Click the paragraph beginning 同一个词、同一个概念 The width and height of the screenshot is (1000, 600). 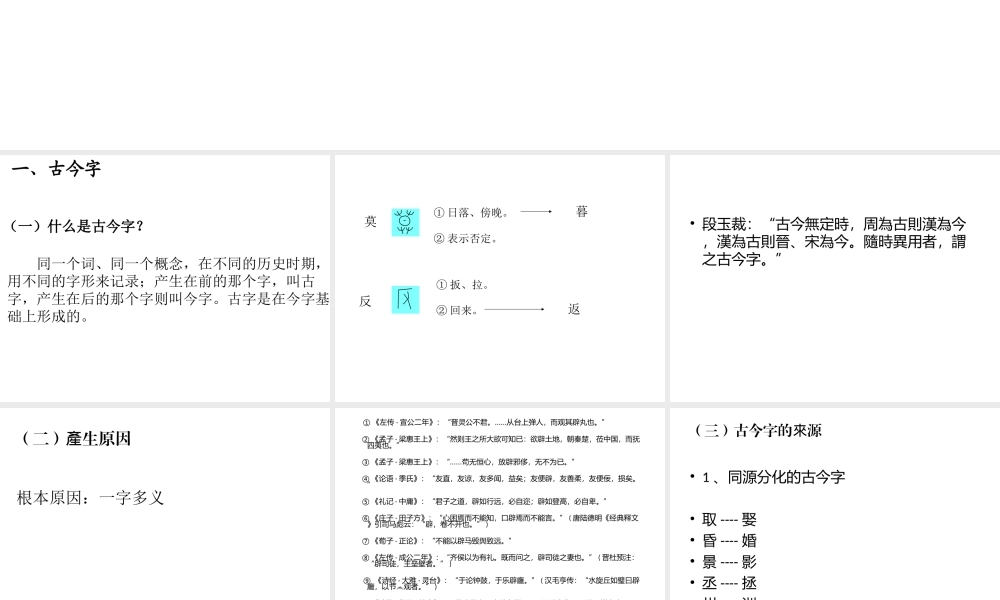click(168, 290)
